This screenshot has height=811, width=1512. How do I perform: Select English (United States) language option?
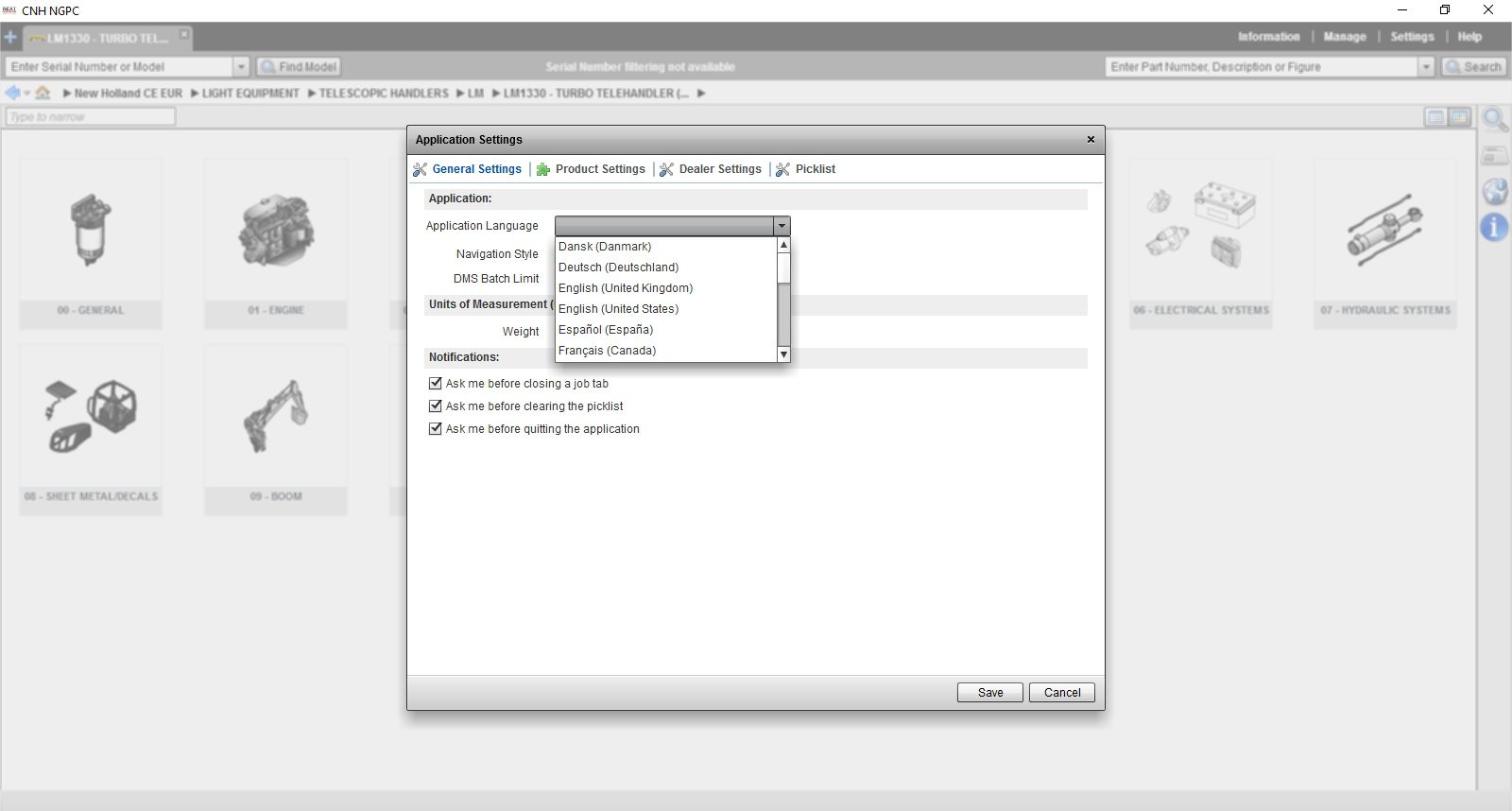666,309
